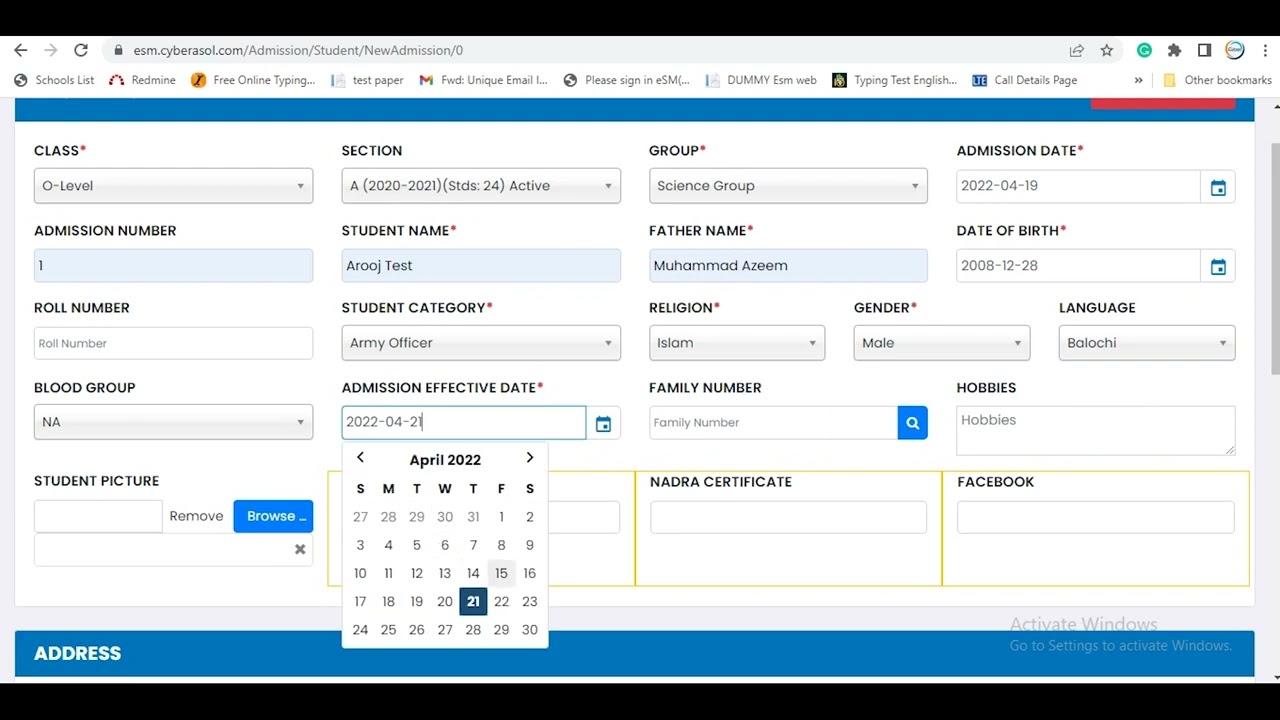1280x720 pixels.
Task: Open Chrome profile avatar
Action: pos(1235,50)
